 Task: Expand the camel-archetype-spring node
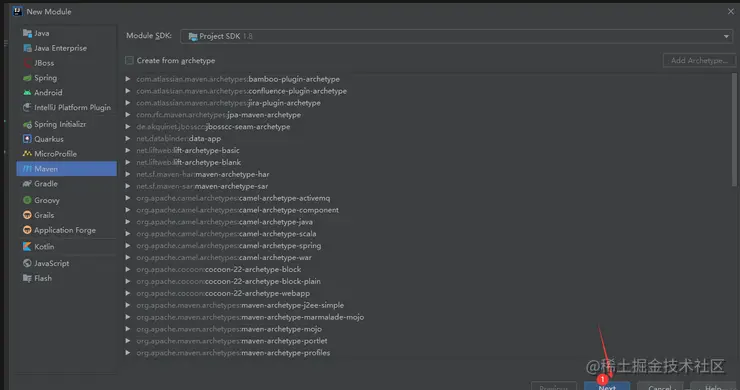coord(128,246)
